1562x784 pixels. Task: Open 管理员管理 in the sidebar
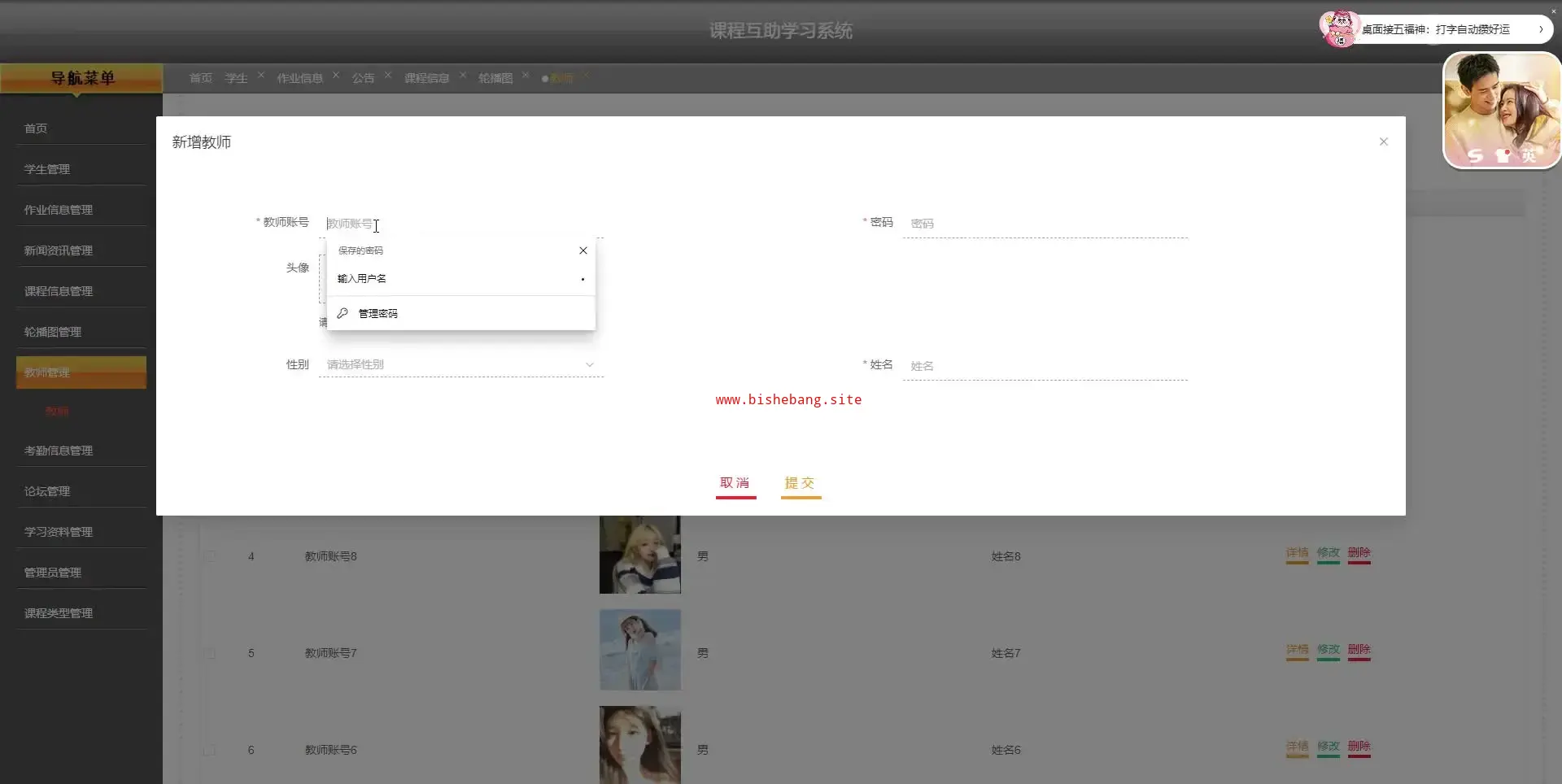[81, 573]
